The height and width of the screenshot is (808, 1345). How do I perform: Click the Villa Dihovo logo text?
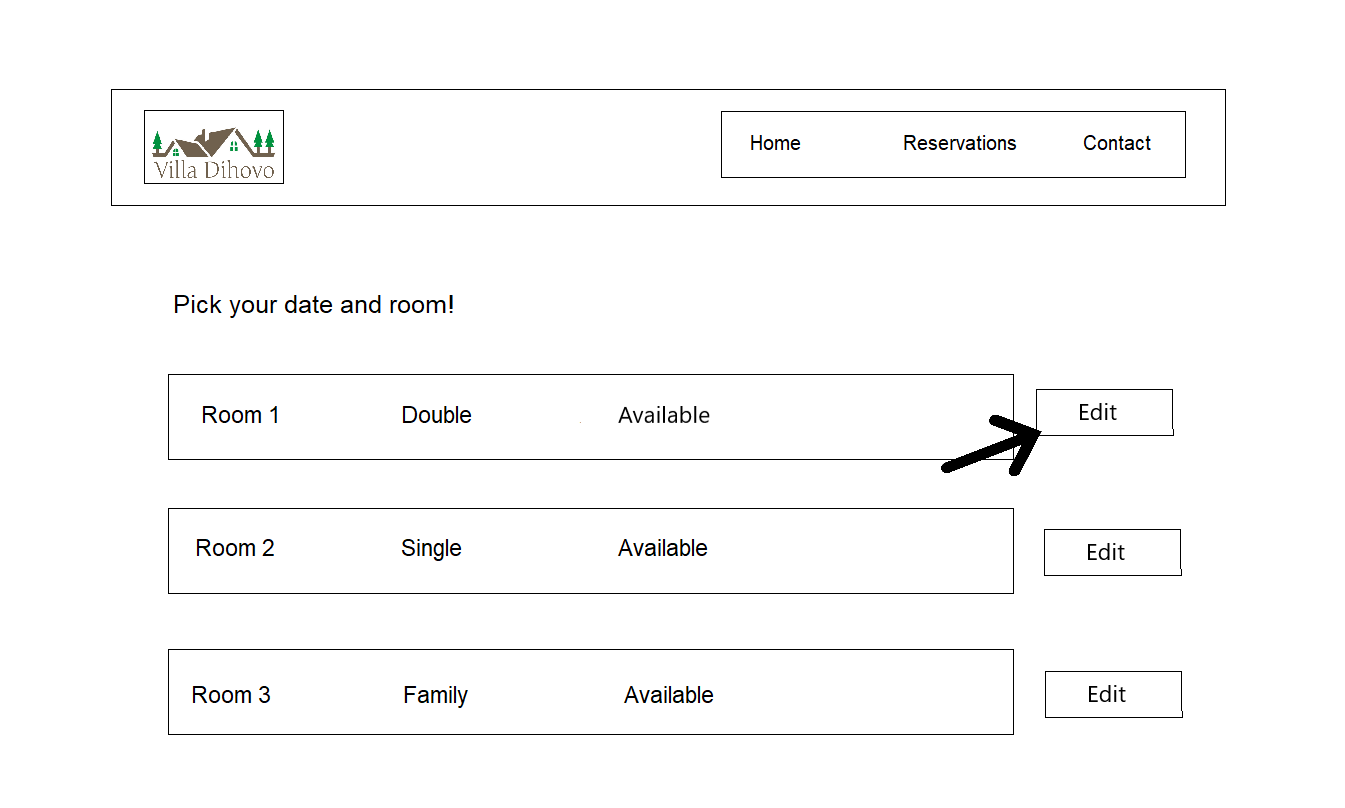click(214, 170)
